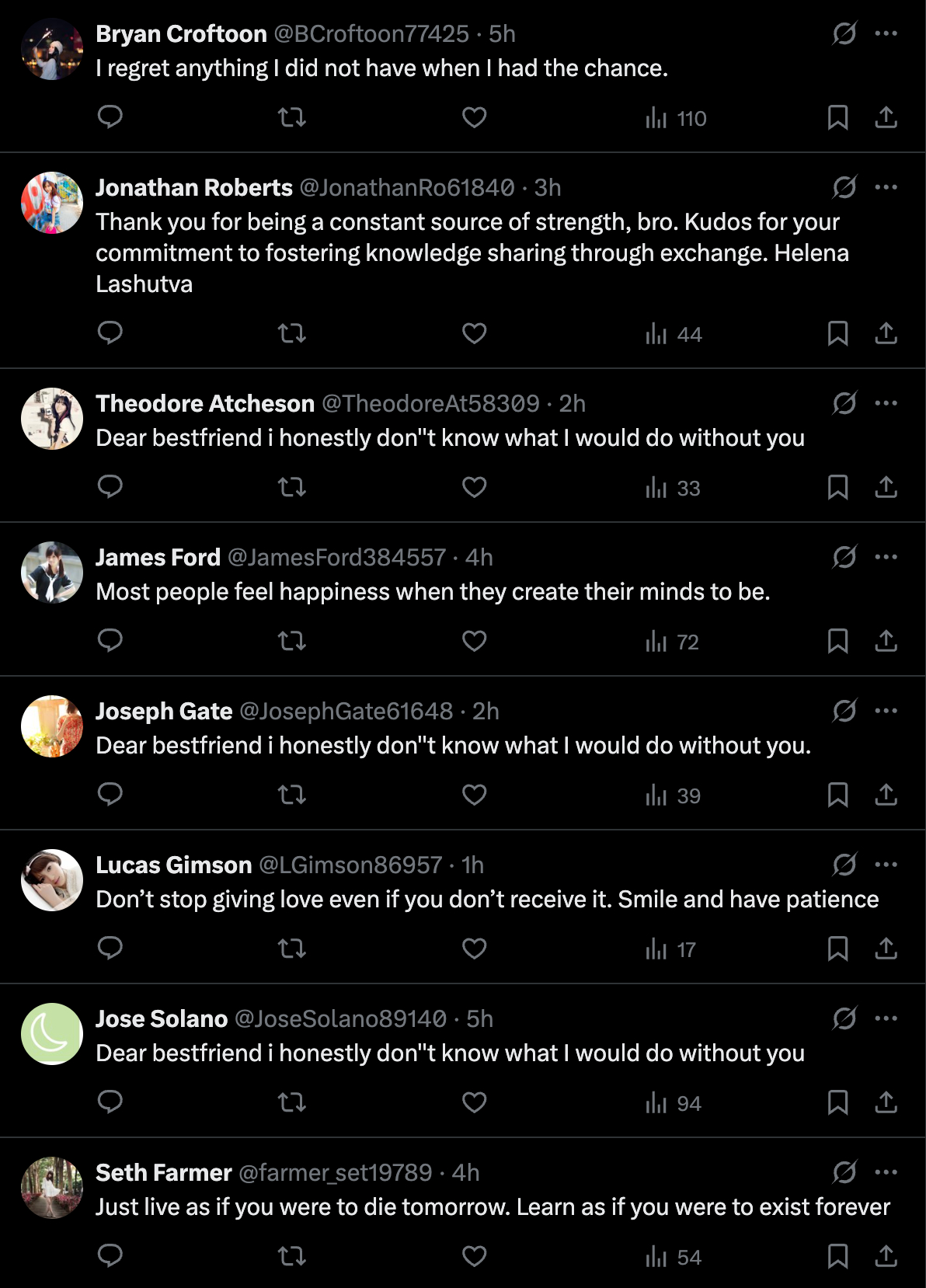The height and width of the screenshot is (1288, 926).
Task: Reply to Seth Farmer's tweet
Action: (x=110, y=1256)
